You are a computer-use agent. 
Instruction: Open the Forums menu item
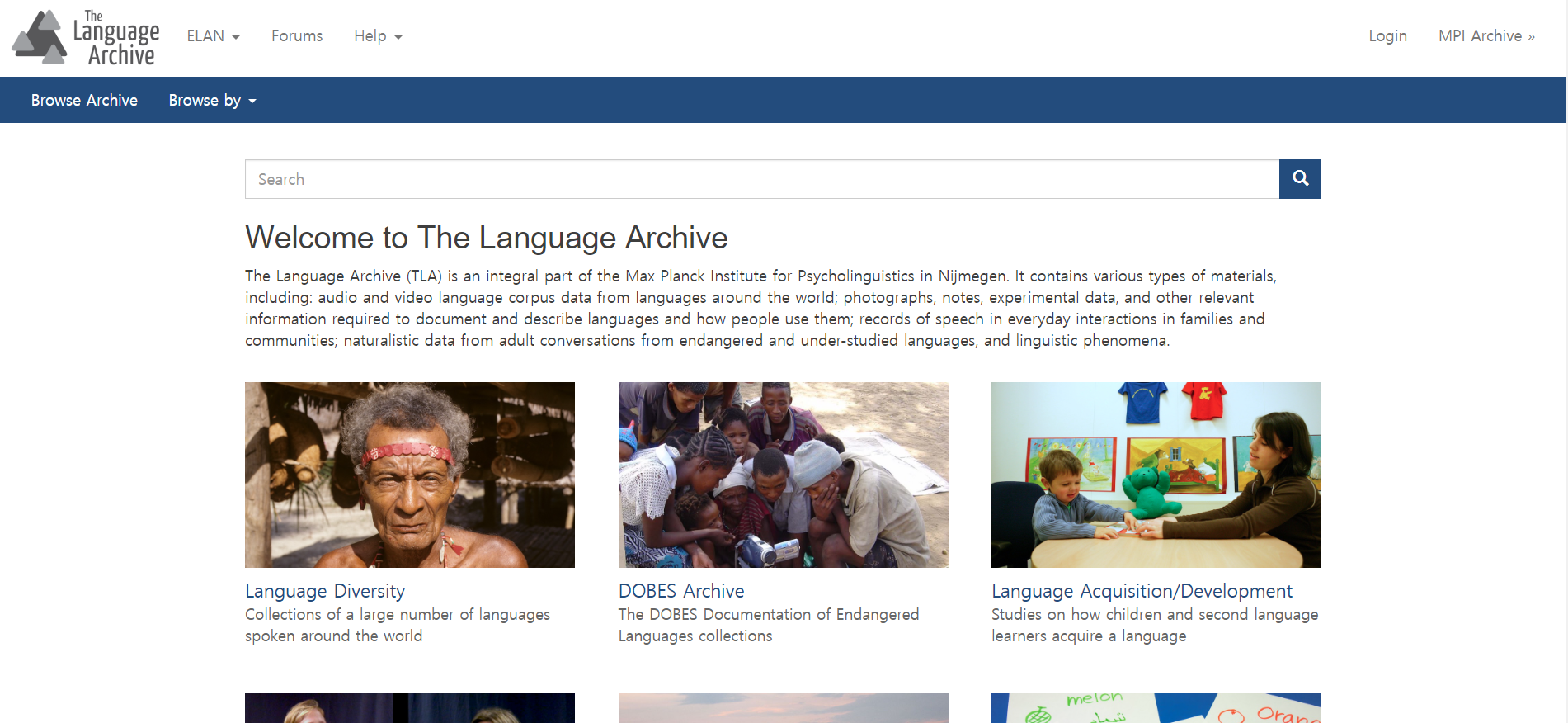coord(297,36)
